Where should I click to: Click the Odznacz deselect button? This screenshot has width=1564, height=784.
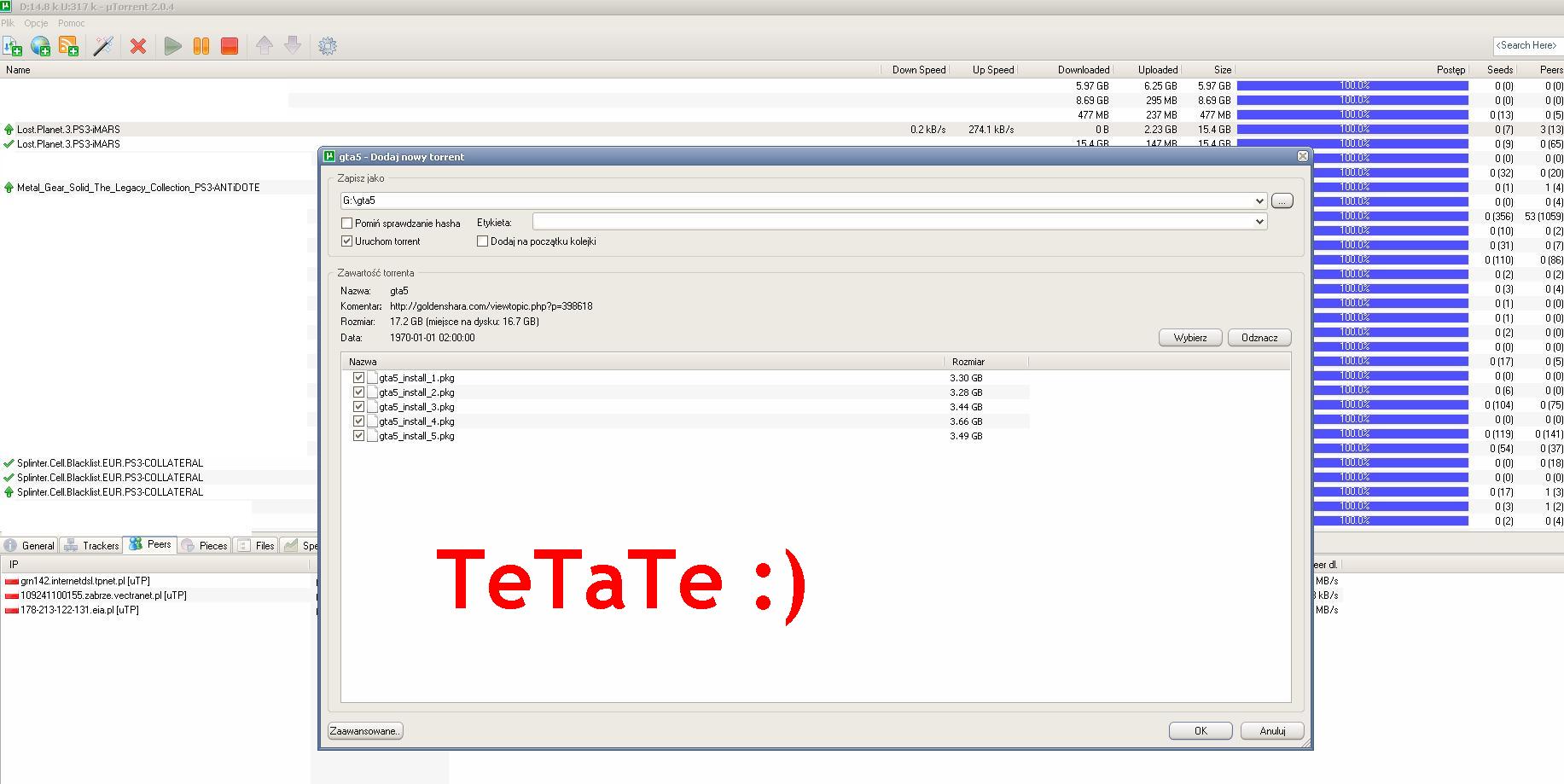[1259, 338]
